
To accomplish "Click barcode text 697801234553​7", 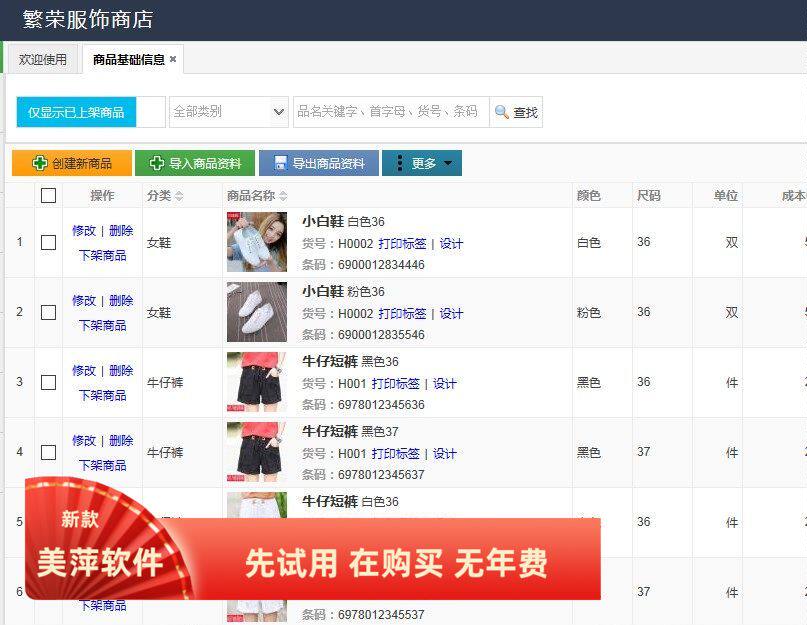I will [x=381, y=615].
